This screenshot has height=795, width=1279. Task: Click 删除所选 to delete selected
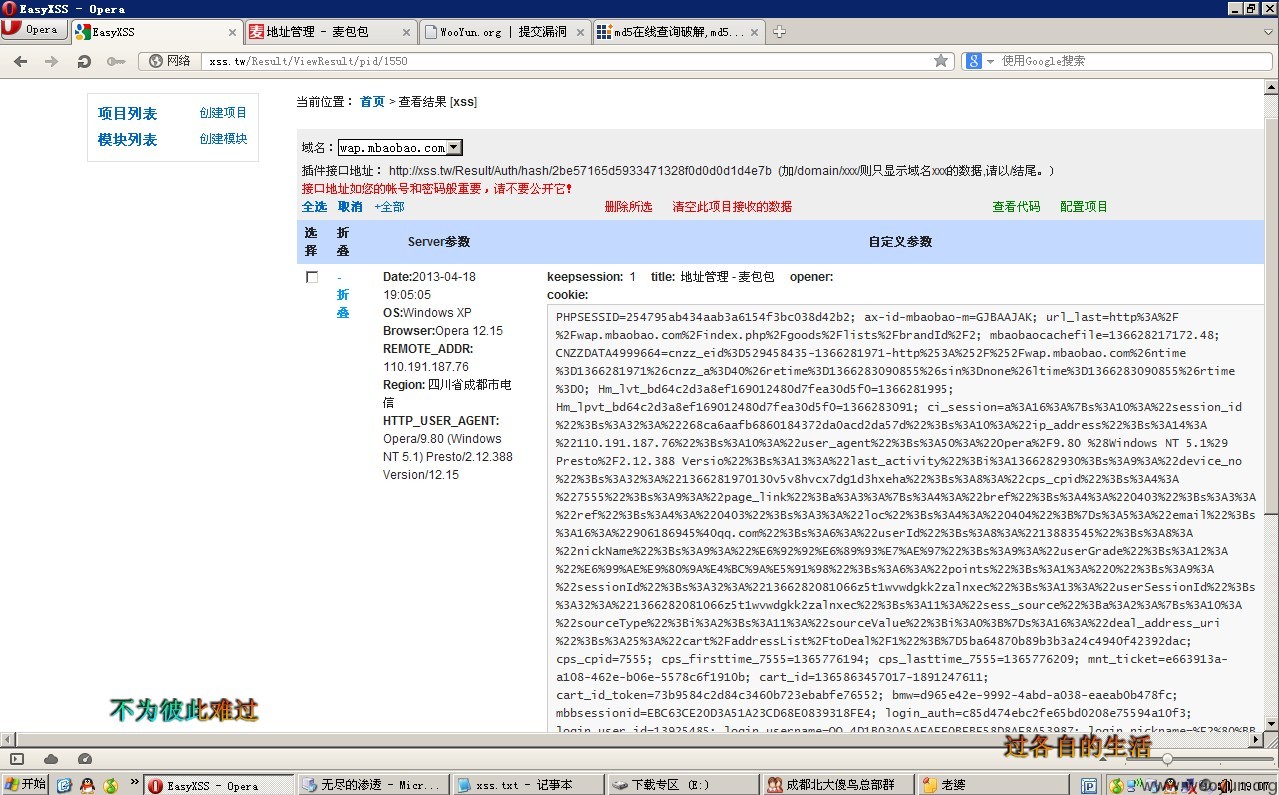[x=628, y=207]
